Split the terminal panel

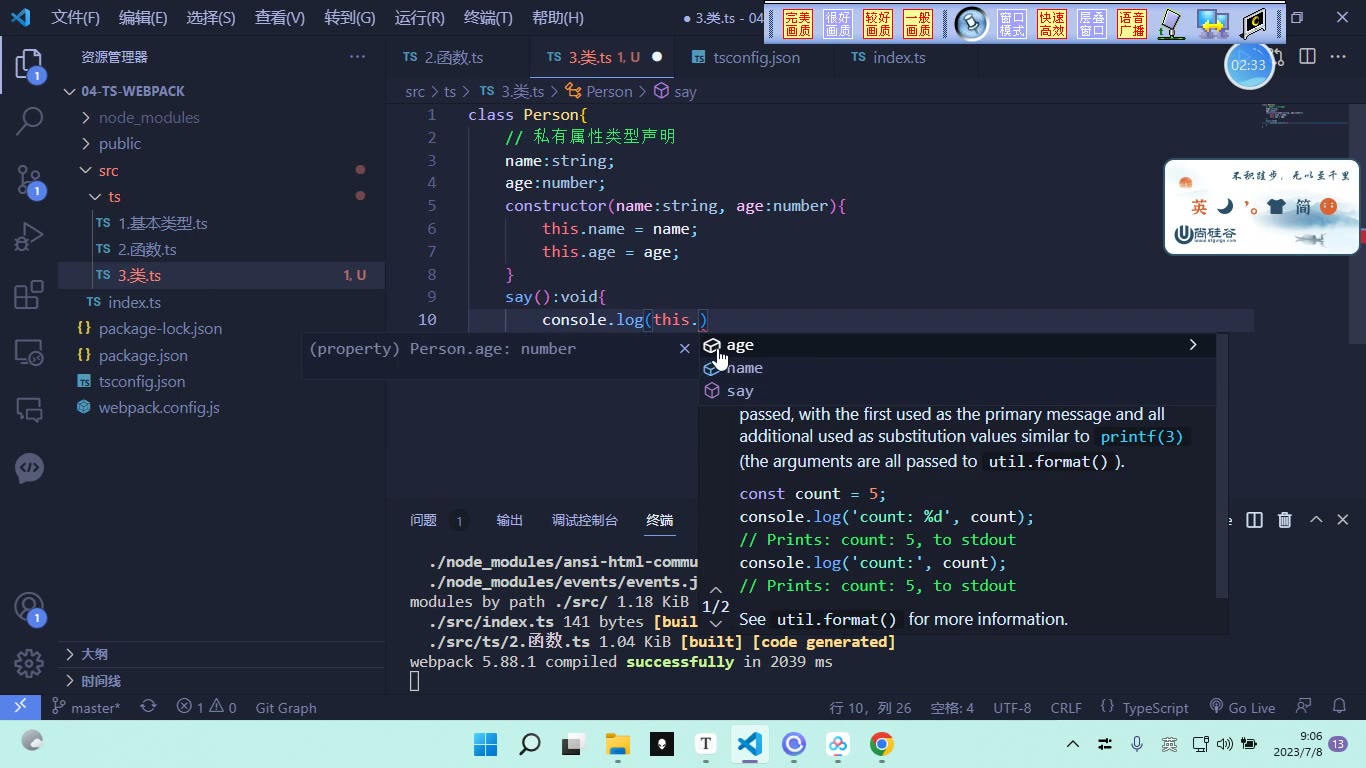(1255, 520)
